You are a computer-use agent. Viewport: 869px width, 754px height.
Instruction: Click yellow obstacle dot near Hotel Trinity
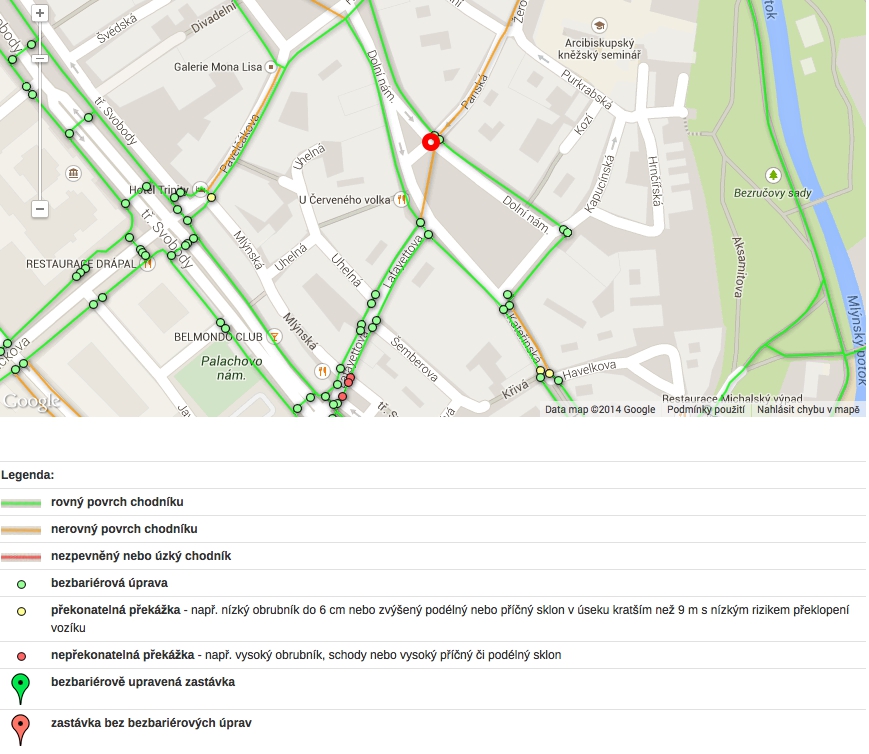pyautogui.click(x=211, y=197)
